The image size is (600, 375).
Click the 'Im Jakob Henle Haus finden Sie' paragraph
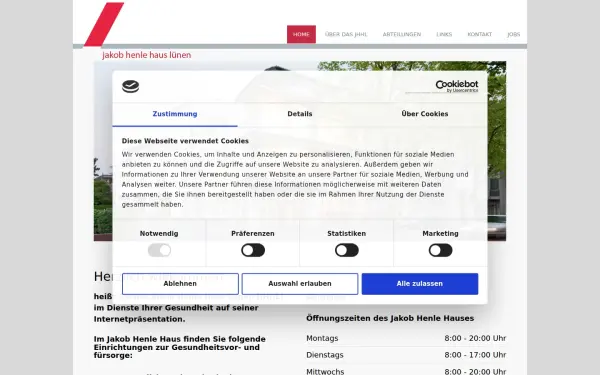pos(180,347)
